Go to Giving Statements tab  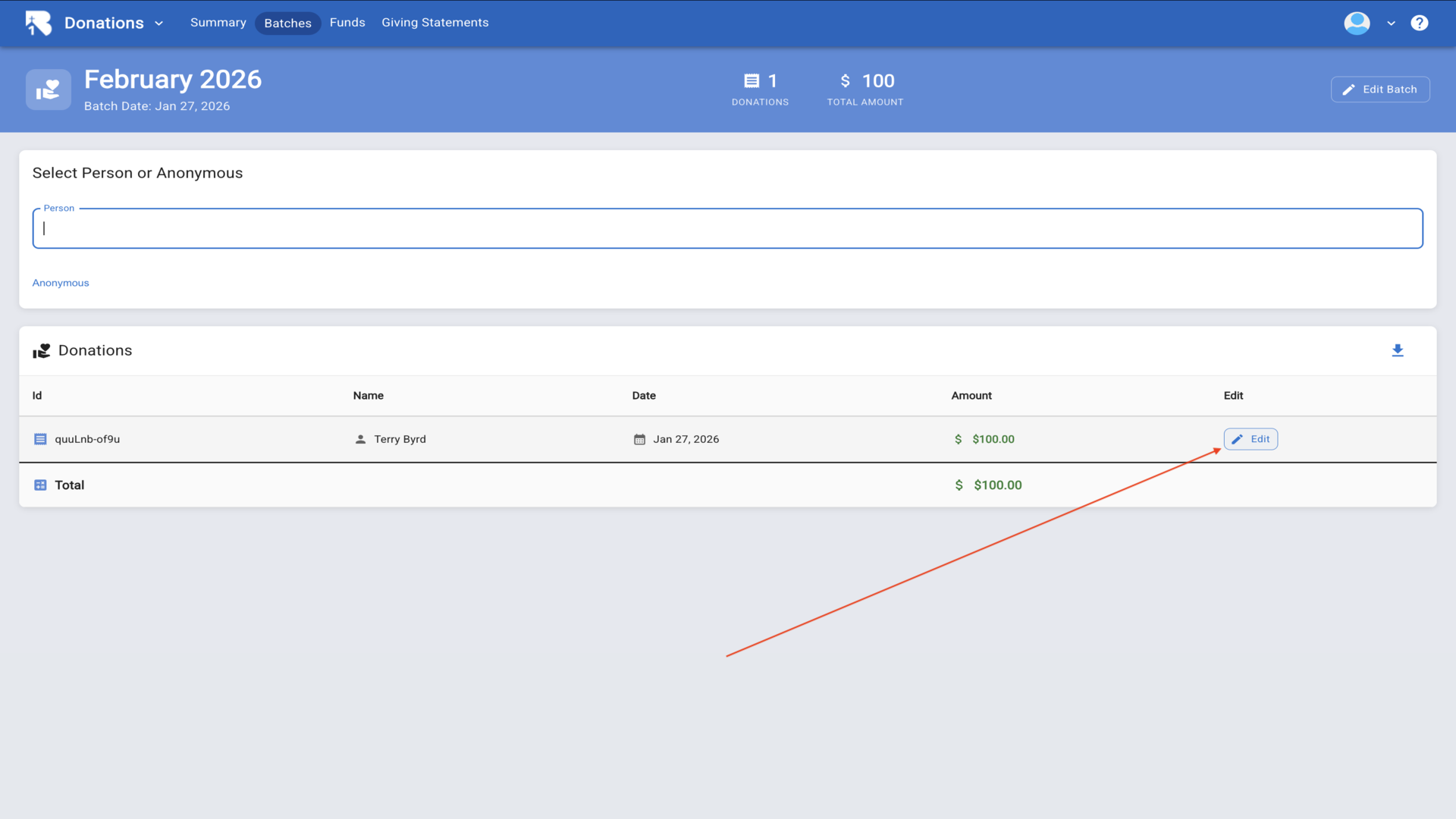point(435,23)
